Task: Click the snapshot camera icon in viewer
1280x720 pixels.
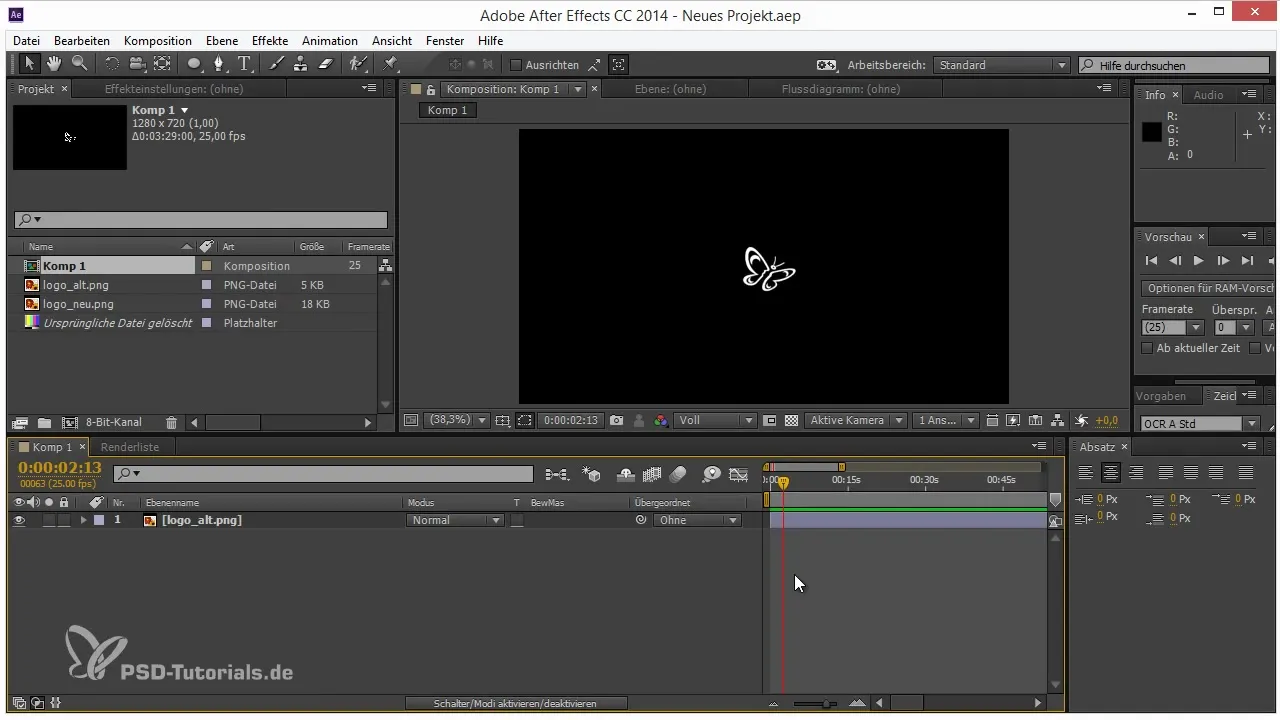Action: coord(617,421)
